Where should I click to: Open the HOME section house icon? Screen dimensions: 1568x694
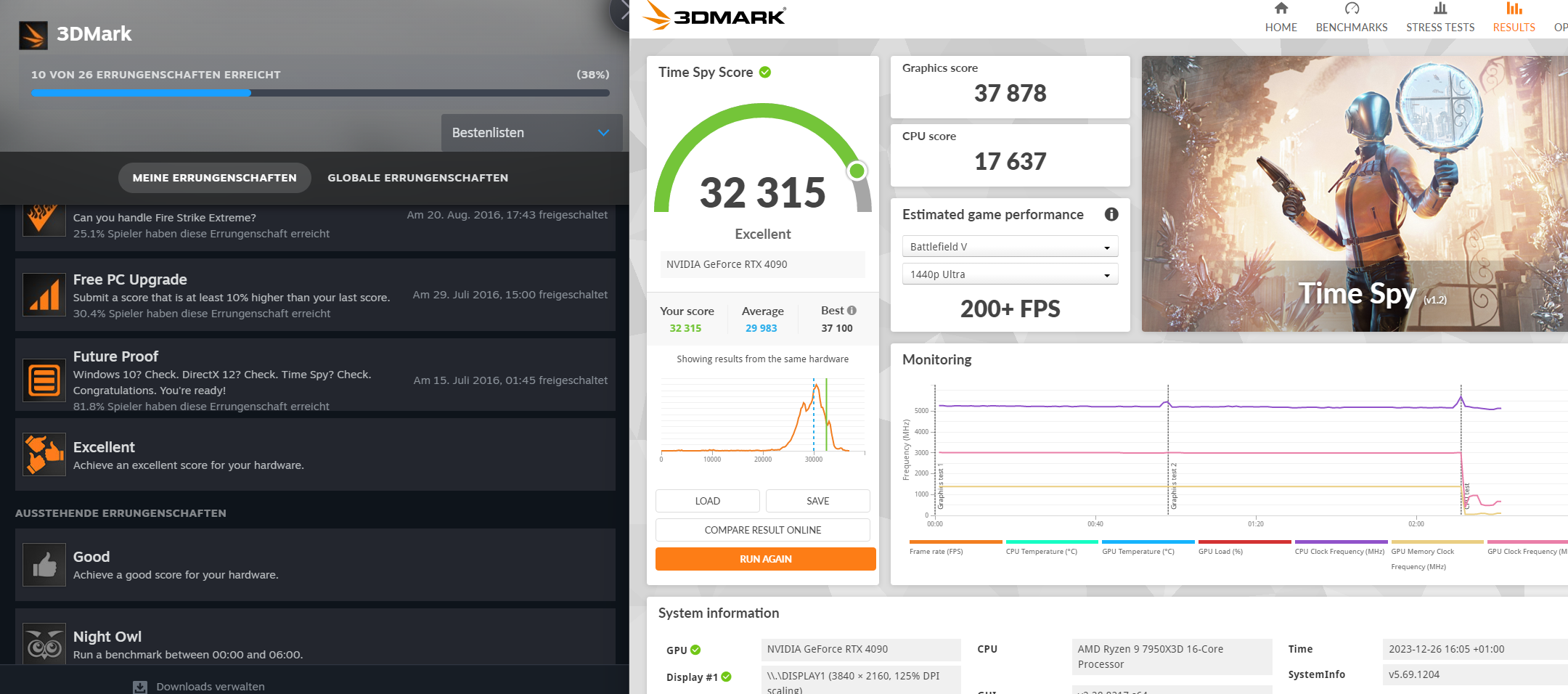1281,9
